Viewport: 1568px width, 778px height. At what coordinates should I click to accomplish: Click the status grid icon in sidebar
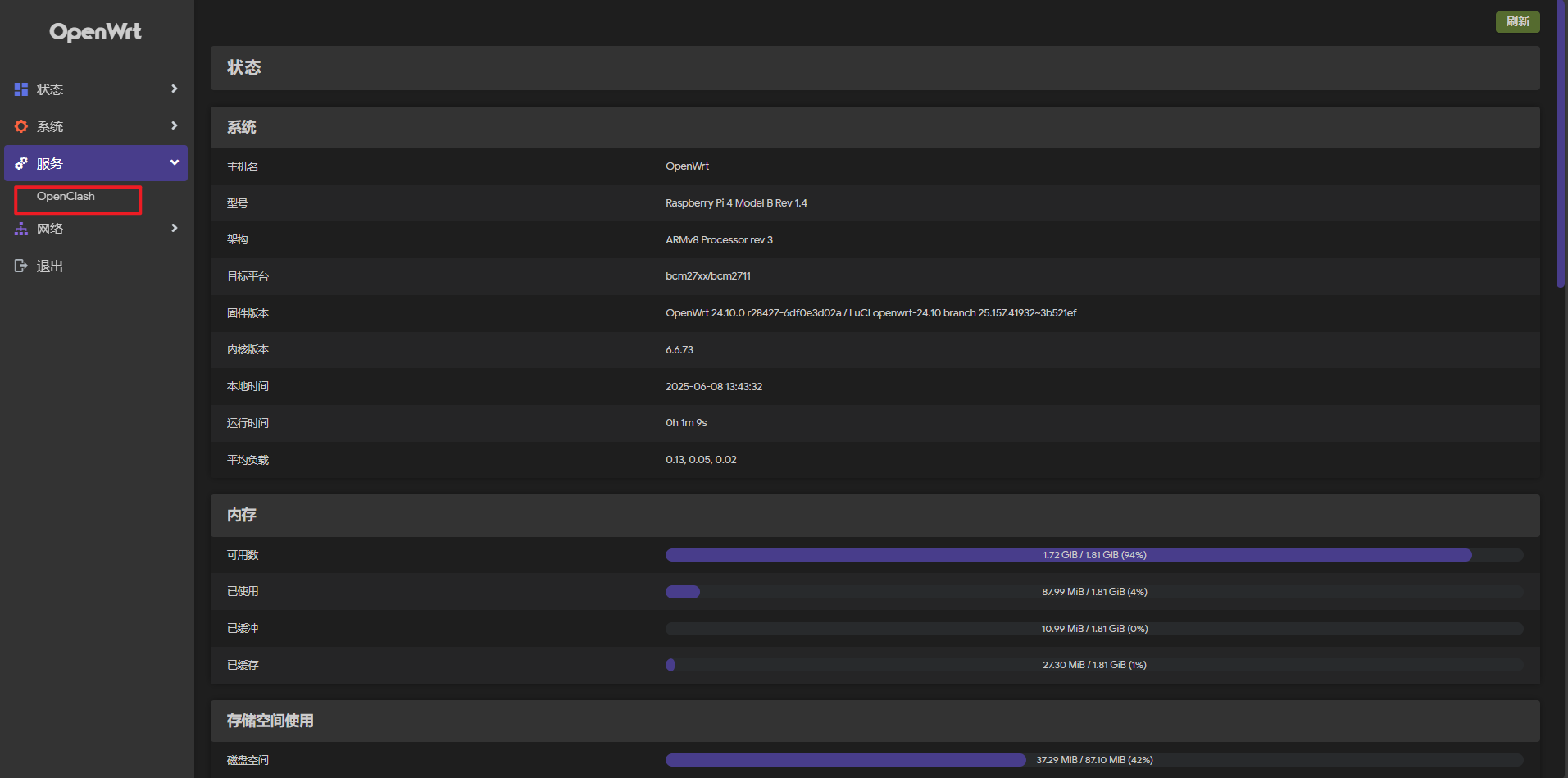click(x=21, y=89)
